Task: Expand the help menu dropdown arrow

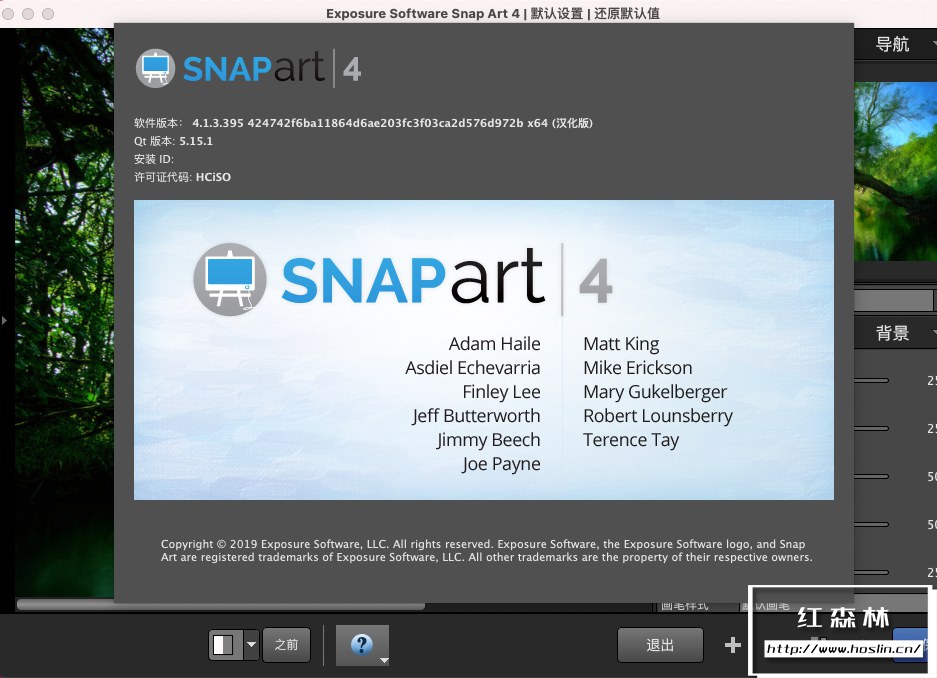Action: click(384, 660)
